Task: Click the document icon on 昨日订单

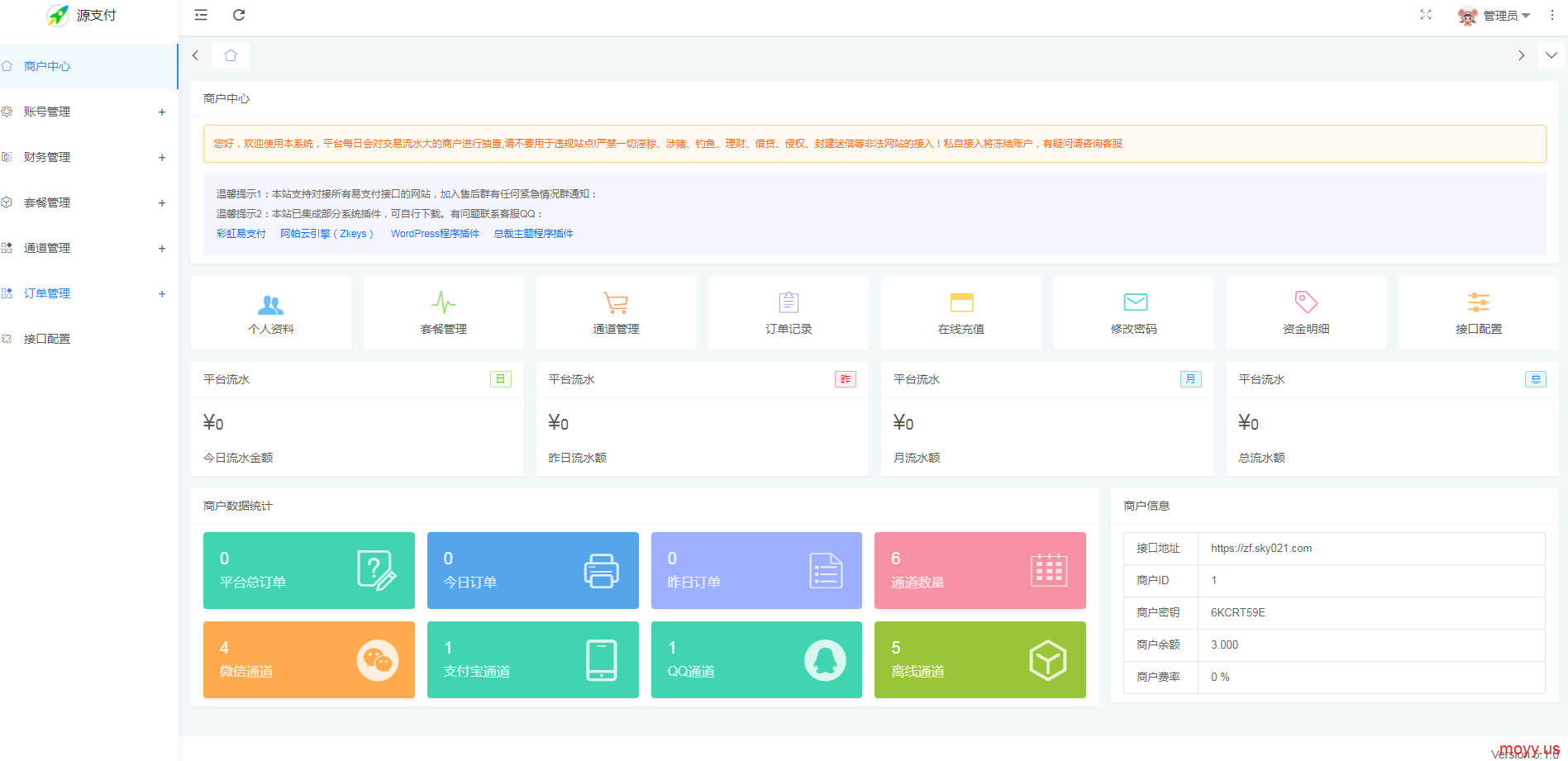Action: coord(826,571)
